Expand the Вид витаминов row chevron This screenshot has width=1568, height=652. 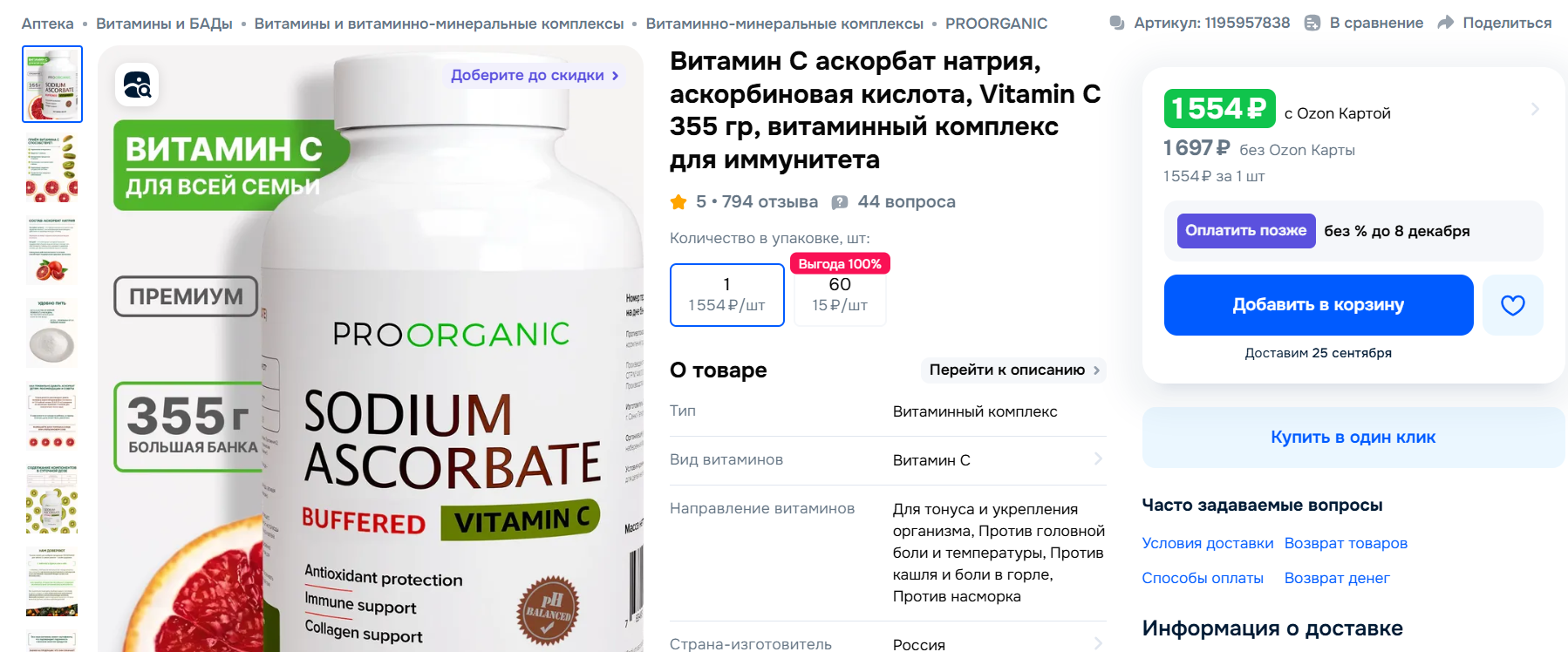click(x=1098, y=459)
